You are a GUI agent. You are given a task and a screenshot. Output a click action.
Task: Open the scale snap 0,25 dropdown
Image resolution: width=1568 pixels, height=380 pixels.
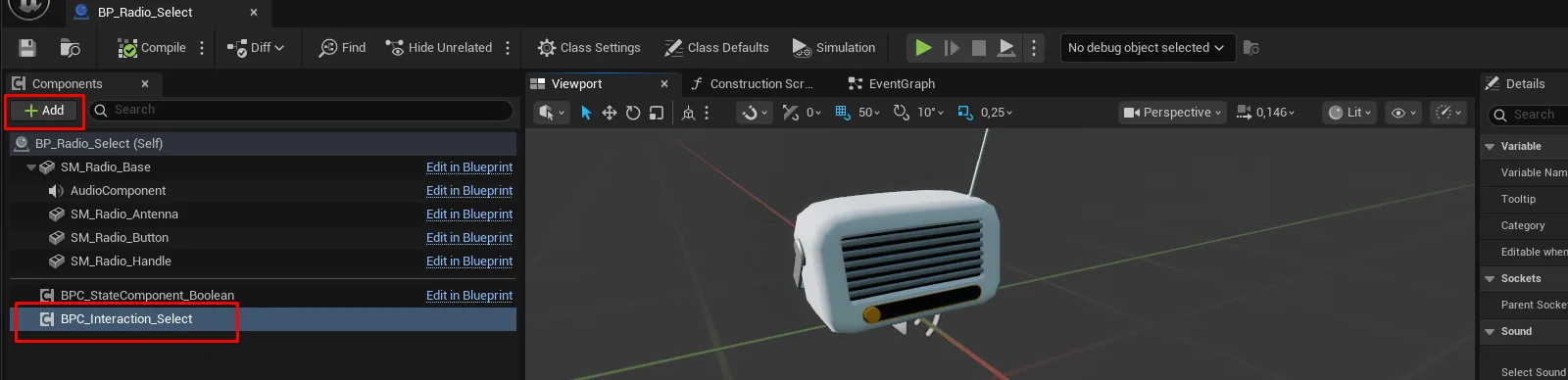997,113
